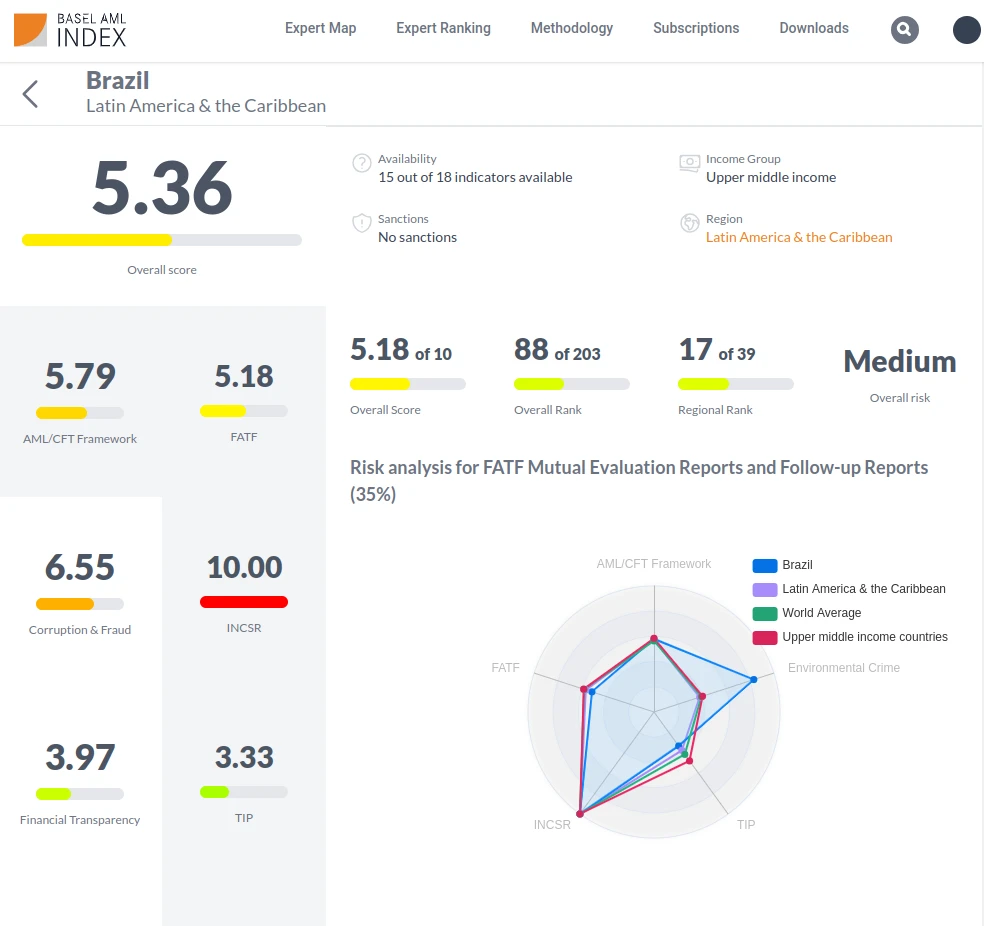Click the Availability question mark icon

click(x=361, y=163)
